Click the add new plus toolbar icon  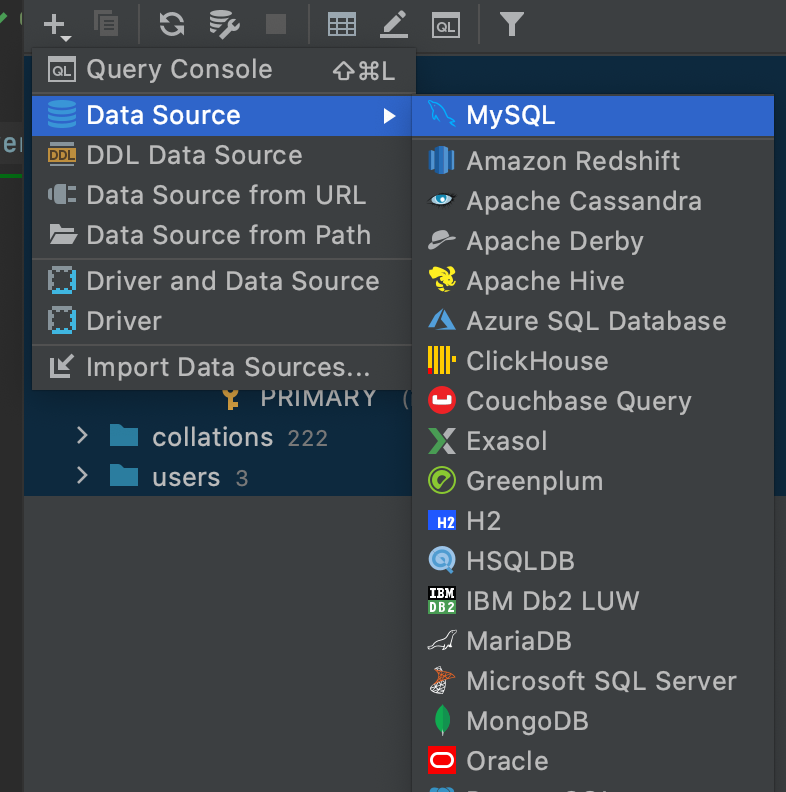click(x=56, y=24)
